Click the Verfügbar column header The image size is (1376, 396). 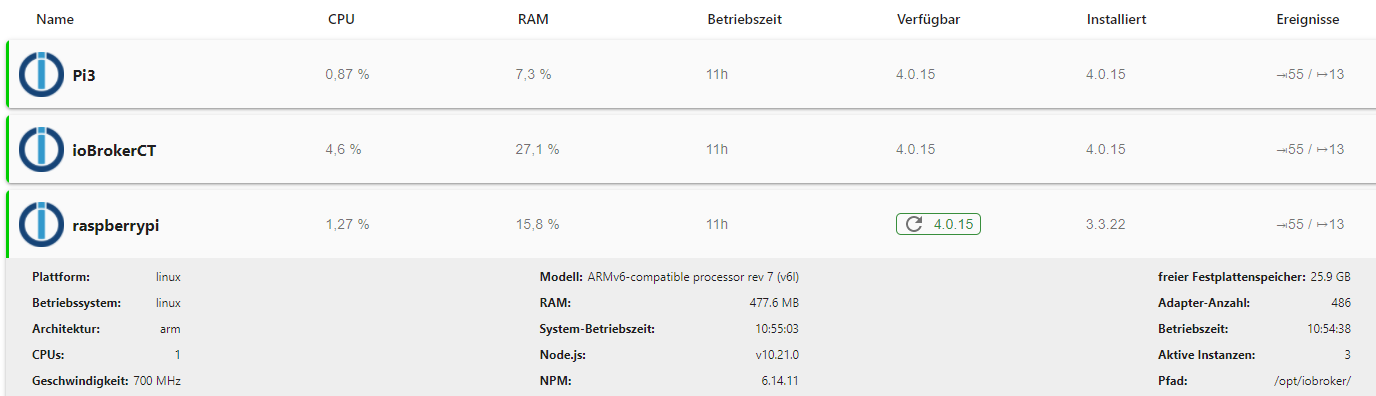click(930, 19)
